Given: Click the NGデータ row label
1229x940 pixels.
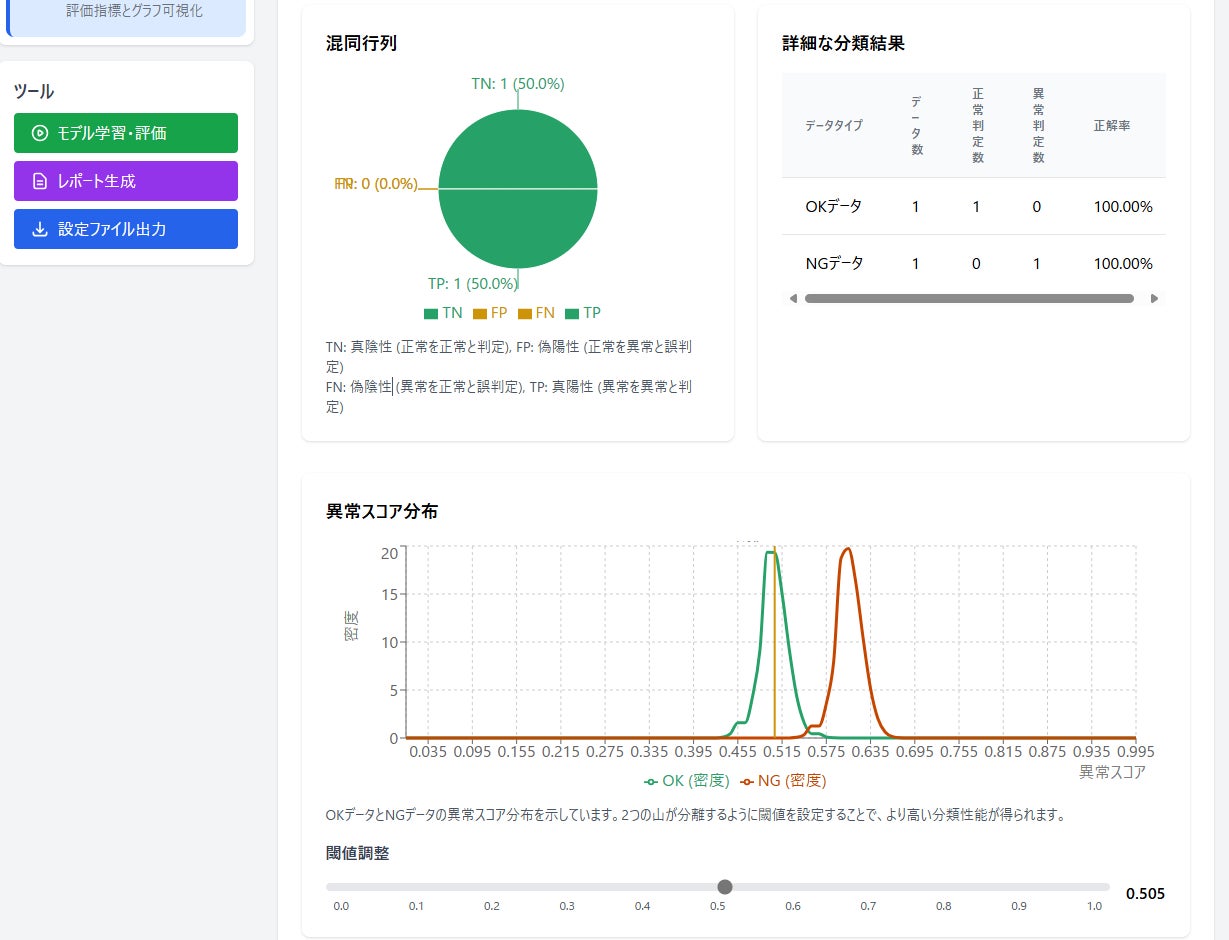Looking at the screenshot, I should [x=834, y=264].
